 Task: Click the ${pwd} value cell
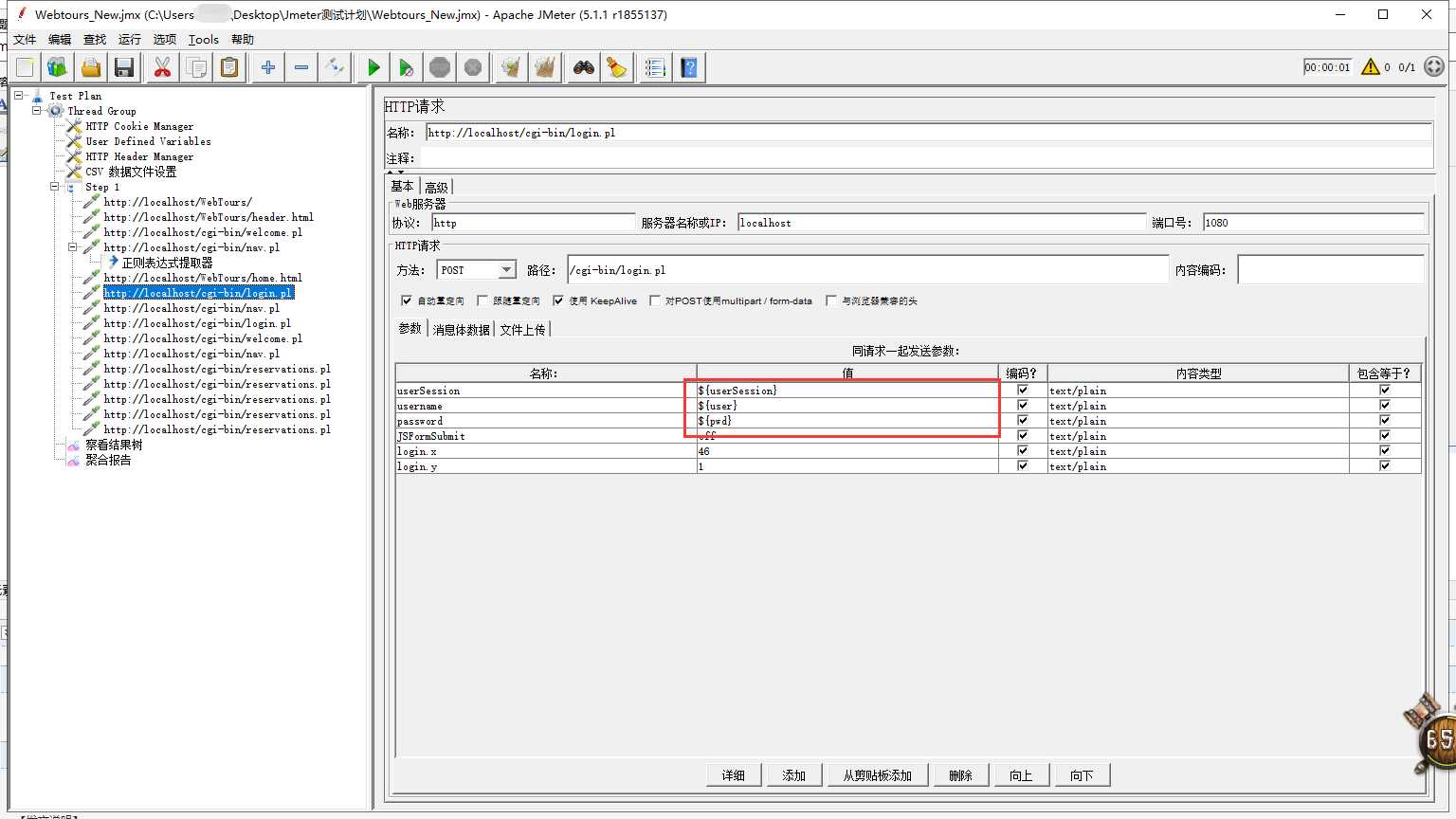(847, 421)
